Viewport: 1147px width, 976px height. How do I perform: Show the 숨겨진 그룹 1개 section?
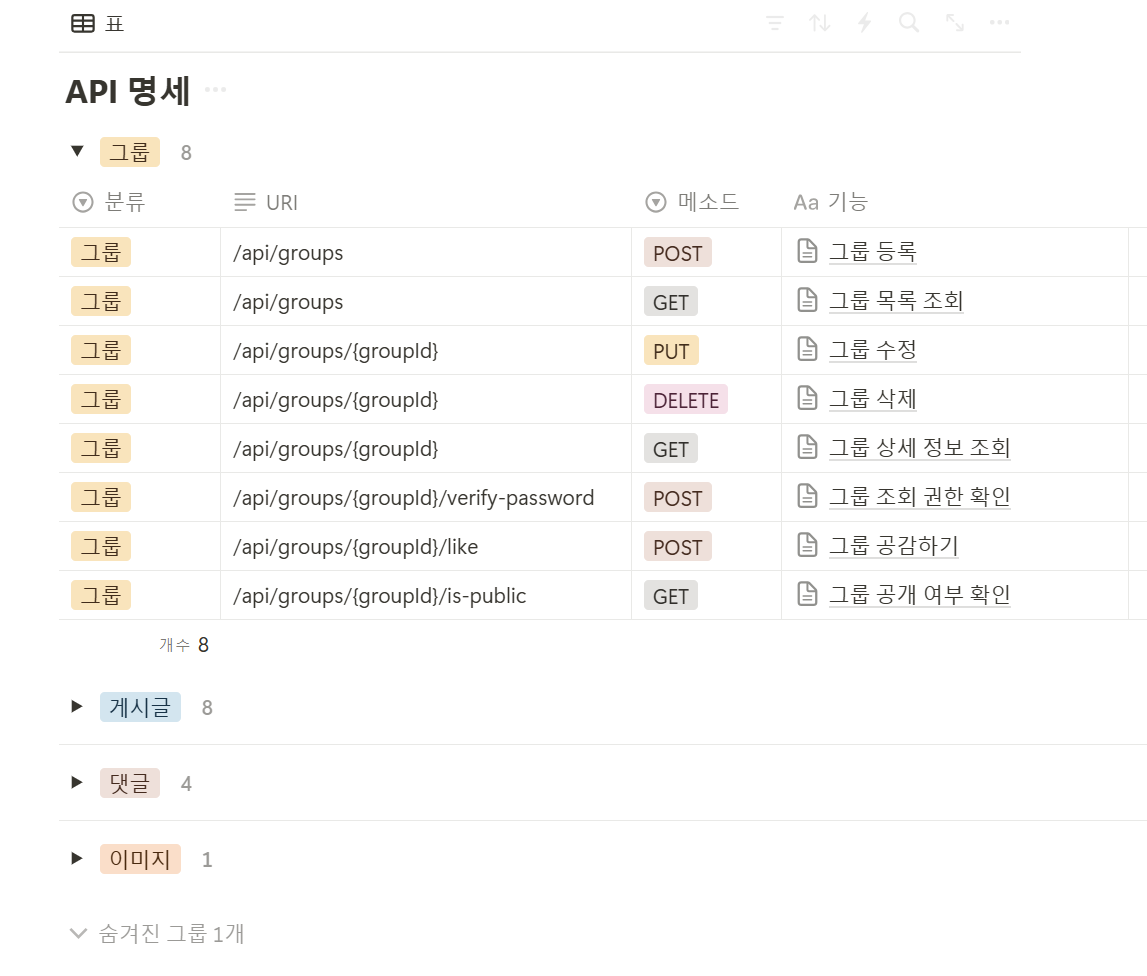click(157, 933)
